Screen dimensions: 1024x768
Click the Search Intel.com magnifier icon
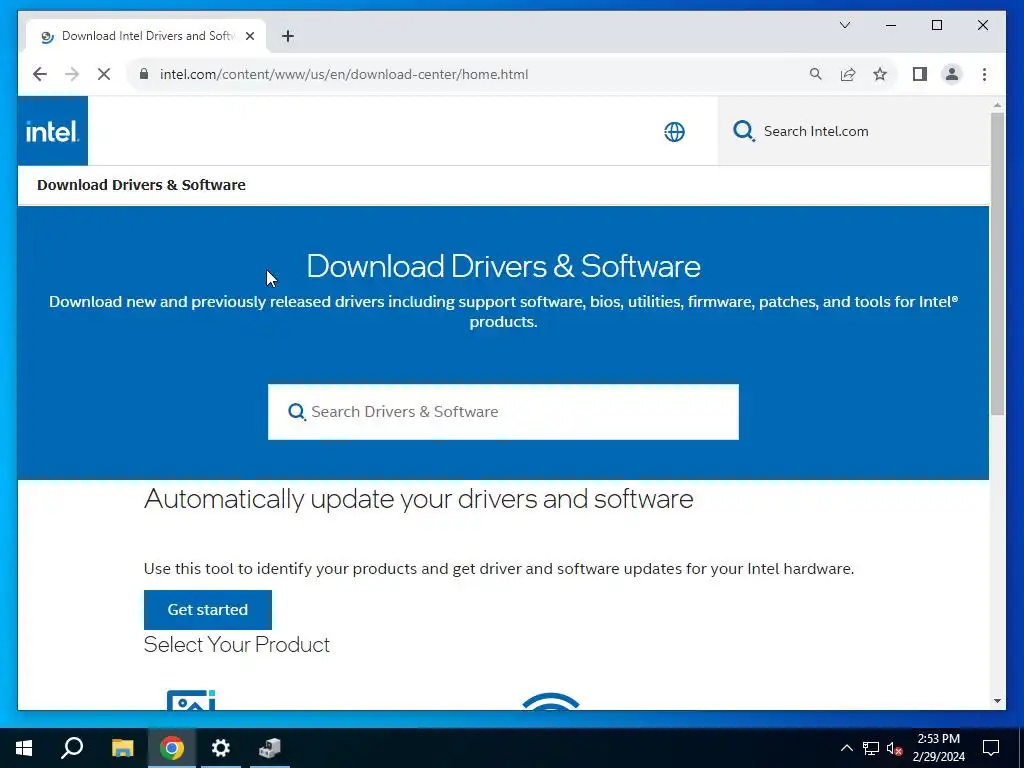pos(743,131)
